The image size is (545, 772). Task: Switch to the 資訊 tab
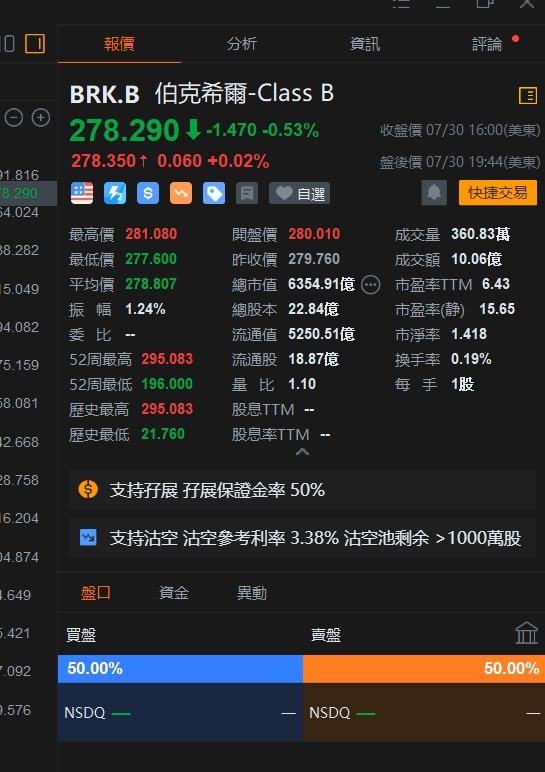coord(365,44)
